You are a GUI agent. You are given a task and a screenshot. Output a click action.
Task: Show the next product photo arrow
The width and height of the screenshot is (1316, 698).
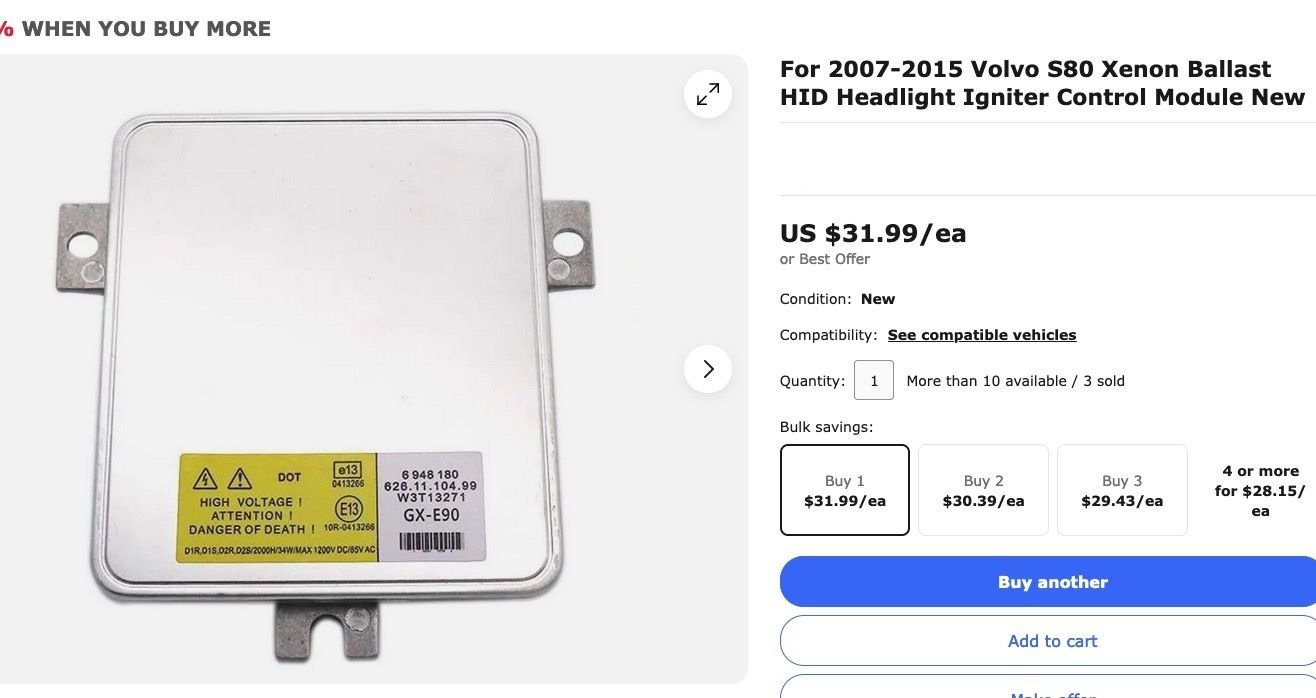point(708,369)
